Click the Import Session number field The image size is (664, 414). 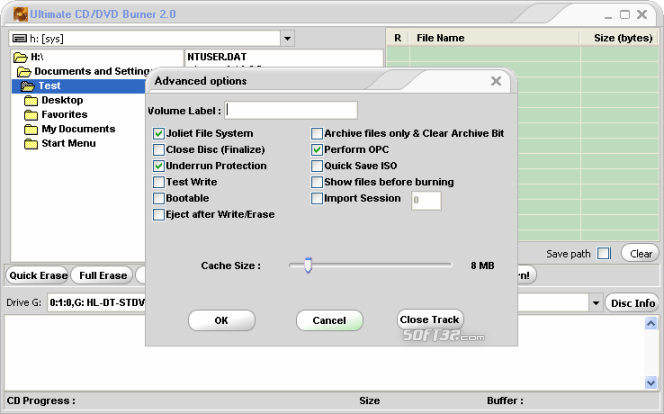click(x=426, y=200)
